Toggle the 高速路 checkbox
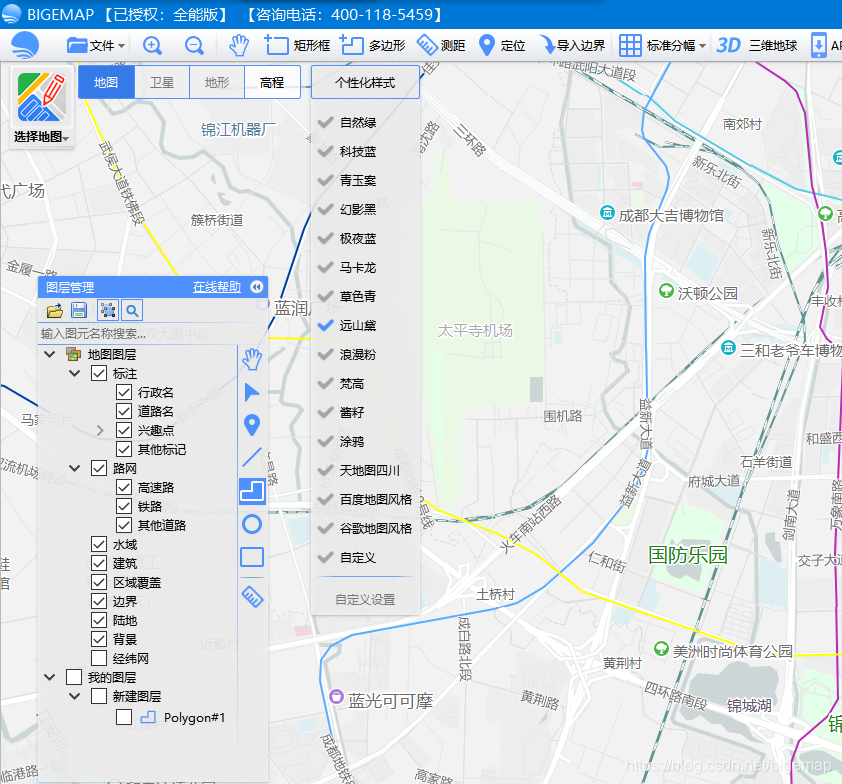 click(124, 487)
